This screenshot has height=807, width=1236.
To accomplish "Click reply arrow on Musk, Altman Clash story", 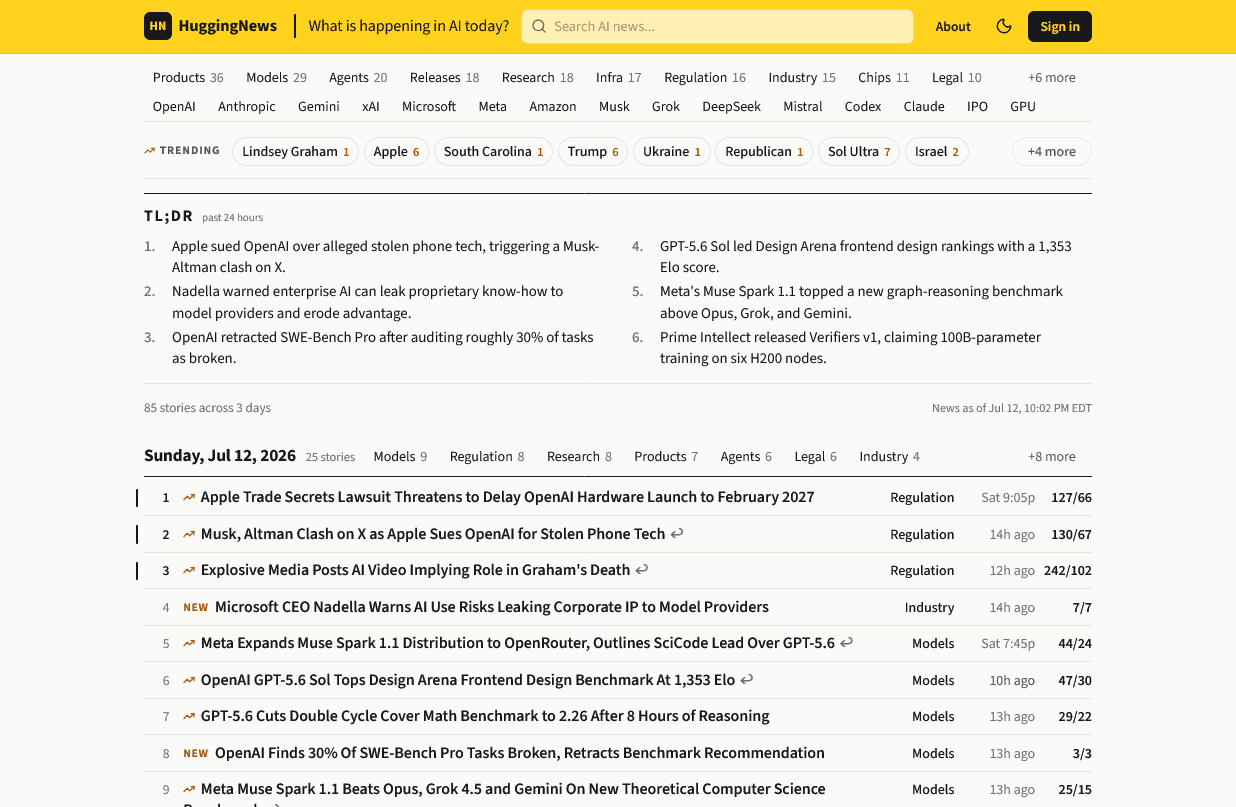I will 677,533.
